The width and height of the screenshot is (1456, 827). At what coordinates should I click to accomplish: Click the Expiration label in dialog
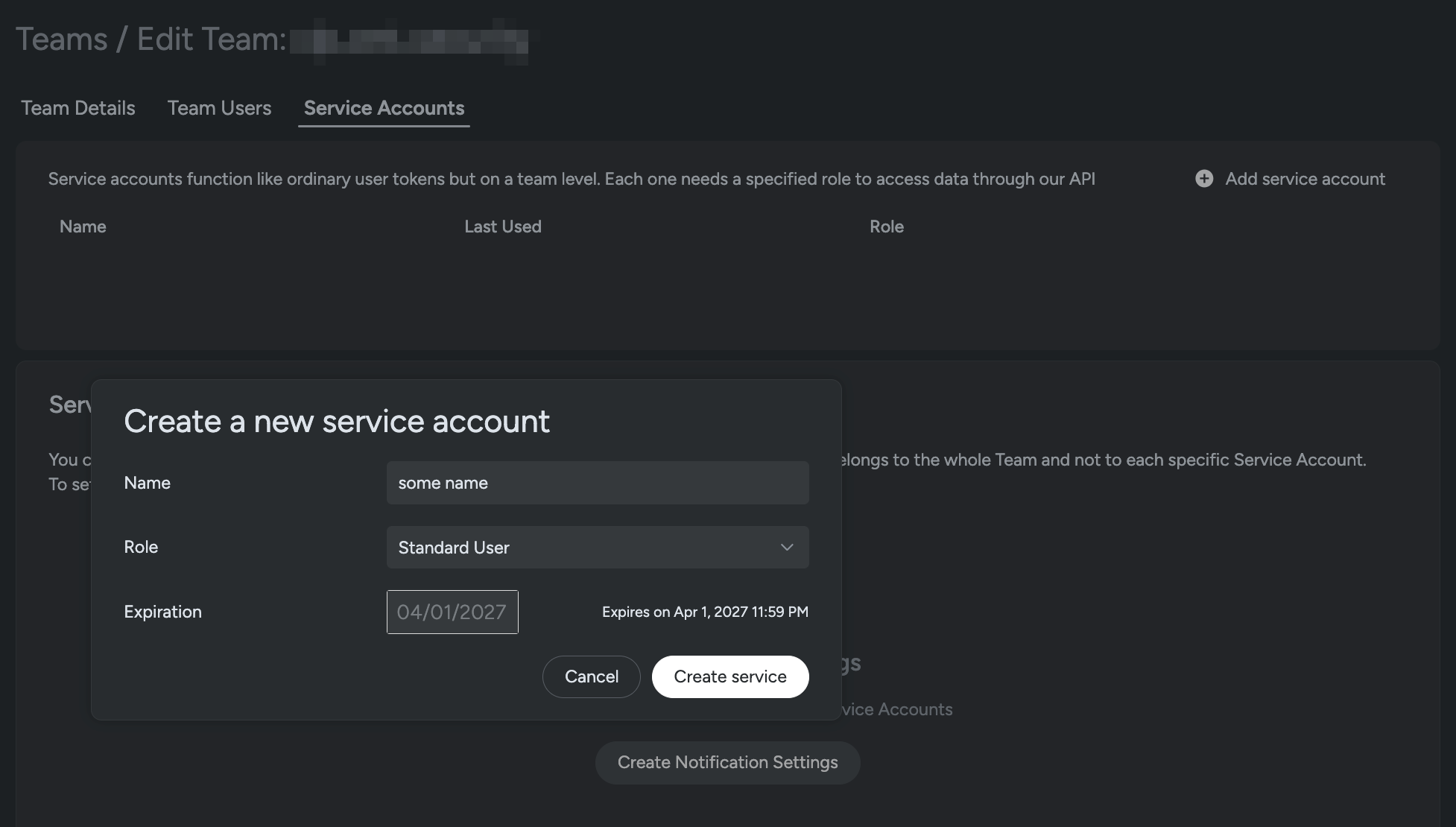(162, 612)
